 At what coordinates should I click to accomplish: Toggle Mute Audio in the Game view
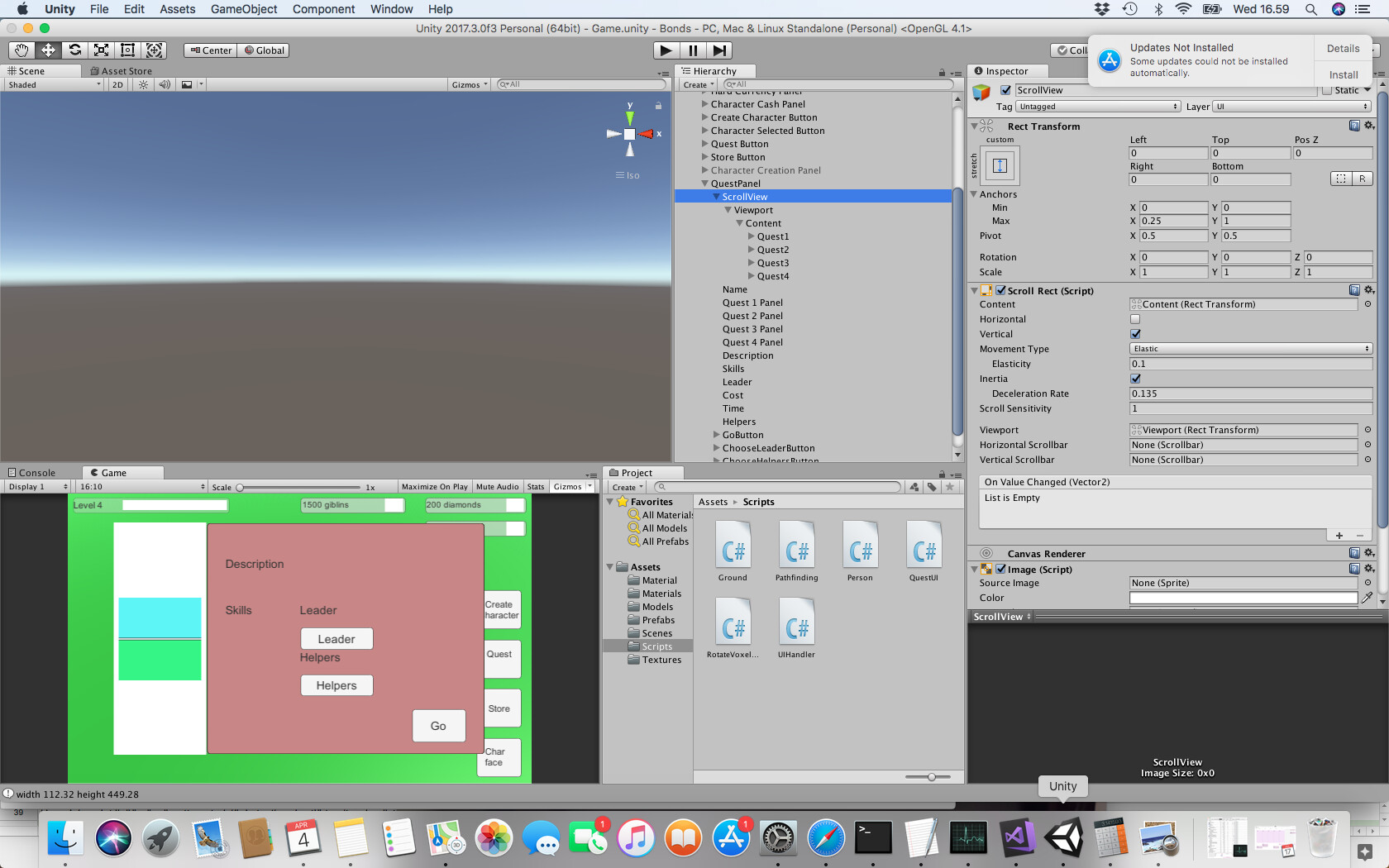[497, 486]
